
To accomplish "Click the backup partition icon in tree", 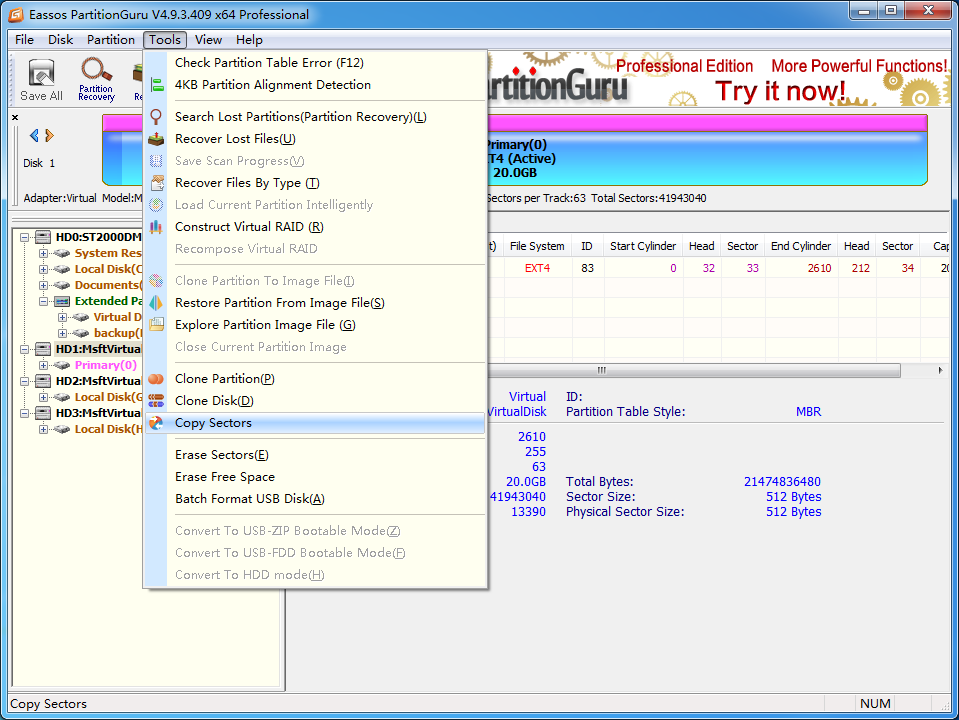I will pyautogui.click(x=81, y=333).
